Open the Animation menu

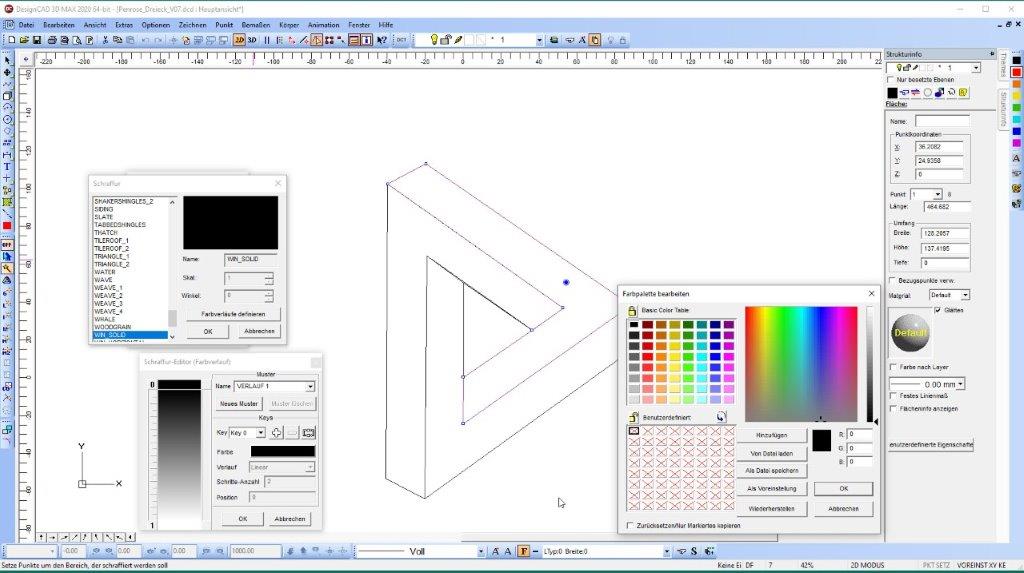coord(323,25)
